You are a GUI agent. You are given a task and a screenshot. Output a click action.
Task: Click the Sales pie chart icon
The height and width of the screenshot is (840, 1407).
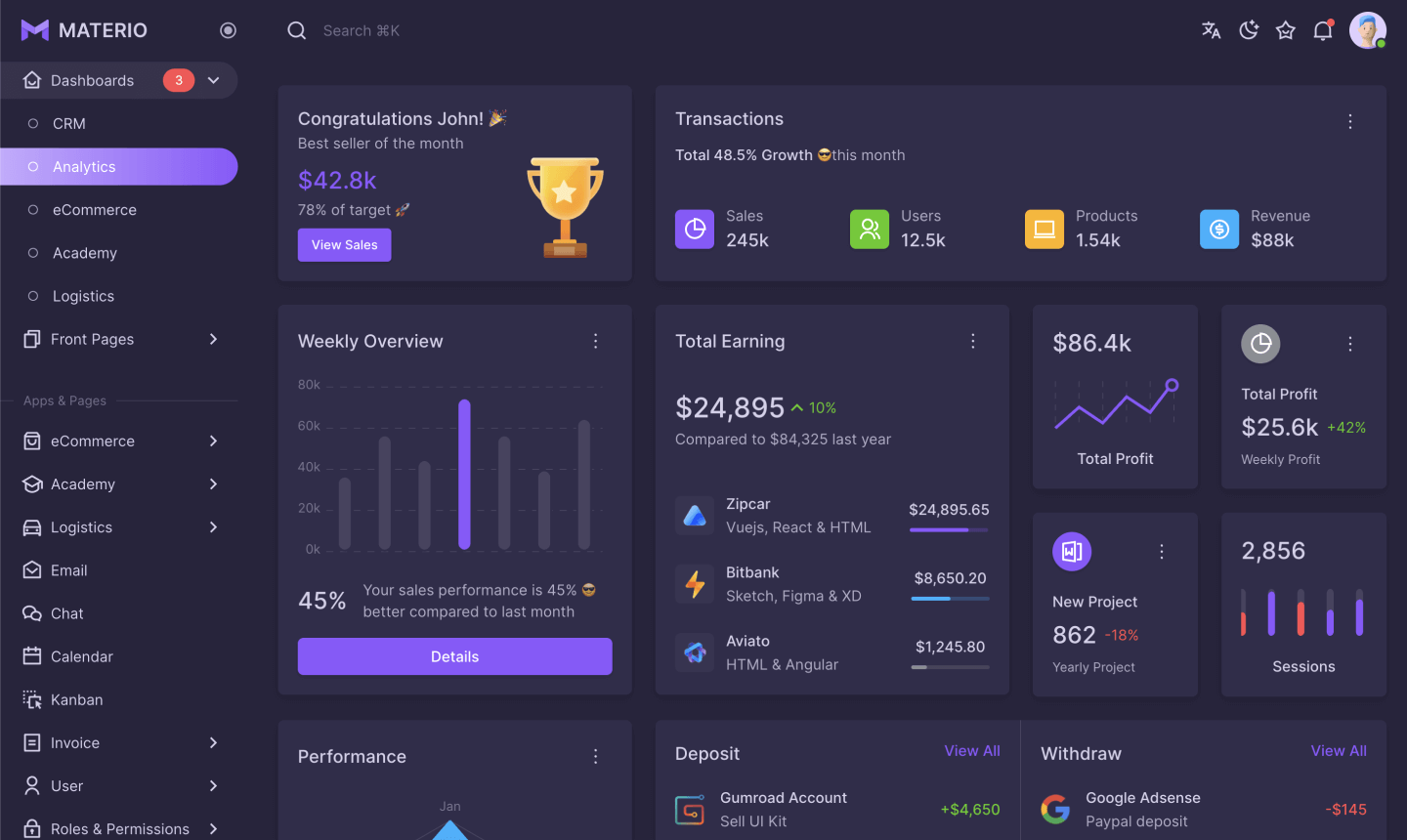(695, 229)
